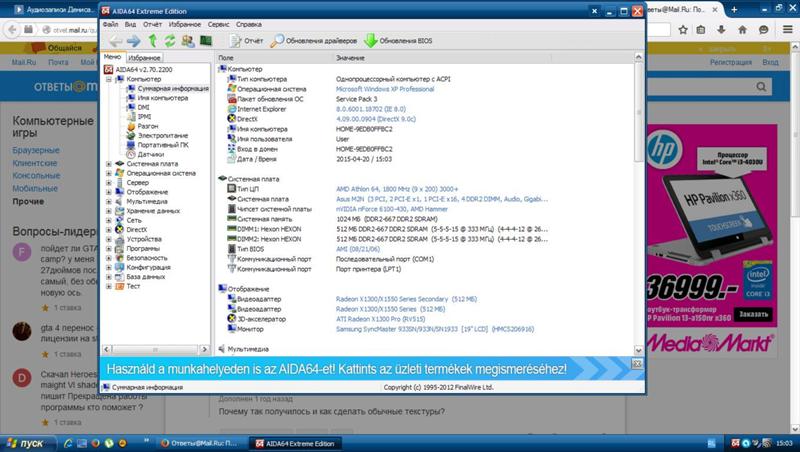Click the tree horizontal scrollbar right arrow
800x452 pixels.
point(204,349)
